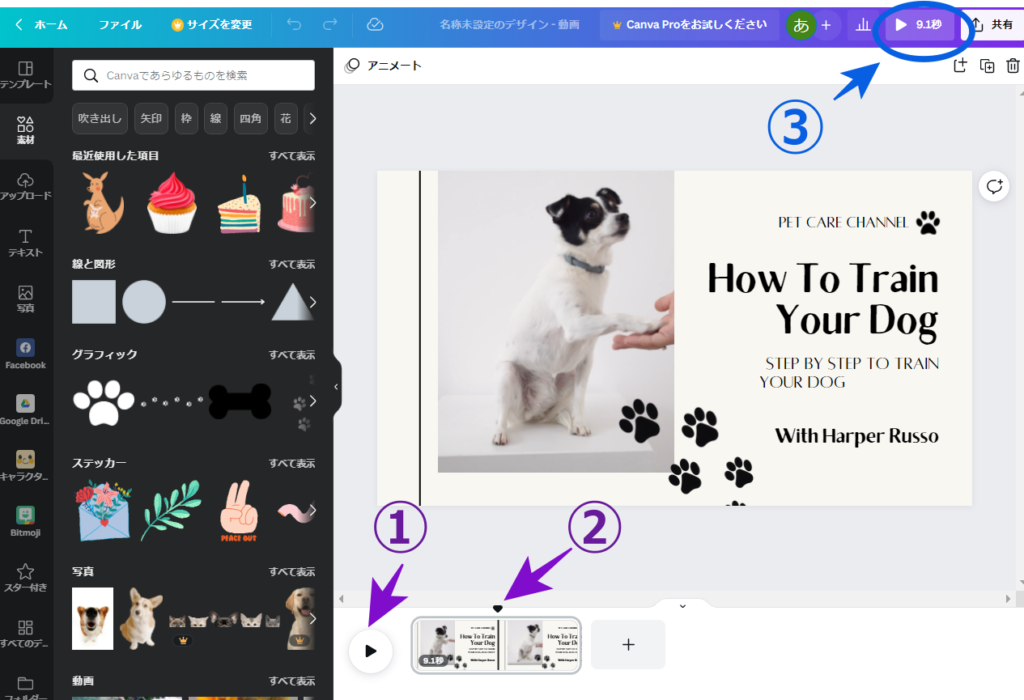Screen dimensions: 1024x700
Task: Open the すべてのデザイン (All designs) sidebar tab
Action: click(x=25, y=633)
